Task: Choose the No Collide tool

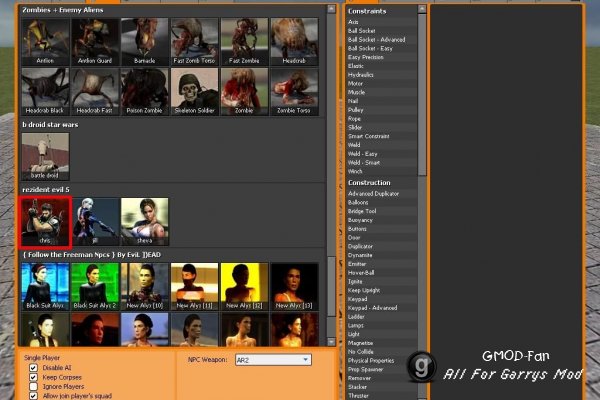Action: 382,352
